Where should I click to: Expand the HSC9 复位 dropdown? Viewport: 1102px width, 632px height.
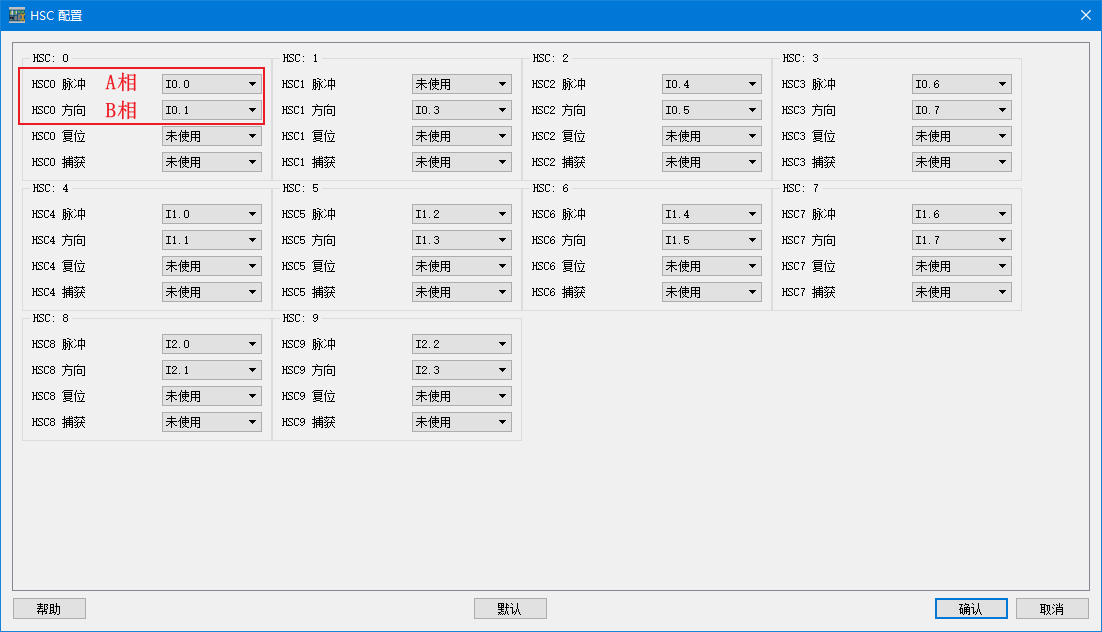(462, 396)
